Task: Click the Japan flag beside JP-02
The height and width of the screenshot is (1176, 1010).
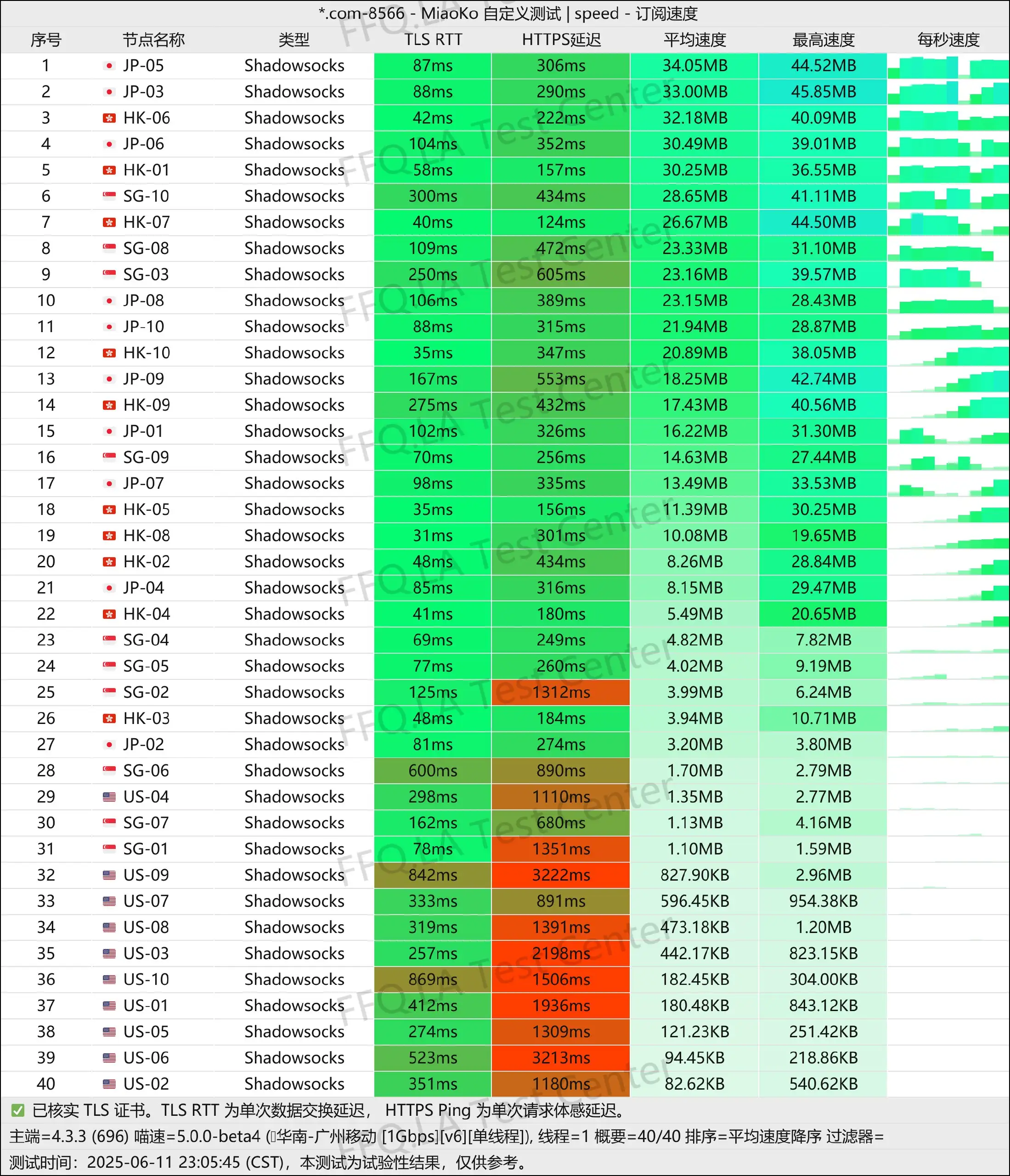Action: coord(109,745)
